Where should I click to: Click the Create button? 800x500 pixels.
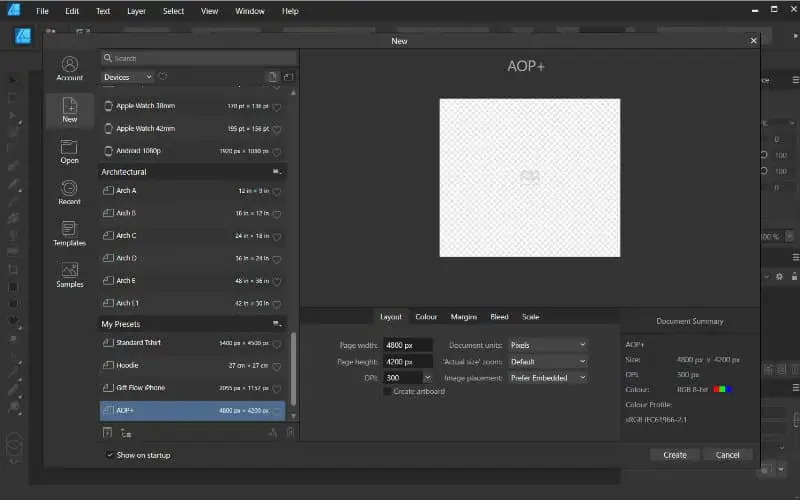click(675, 455)
